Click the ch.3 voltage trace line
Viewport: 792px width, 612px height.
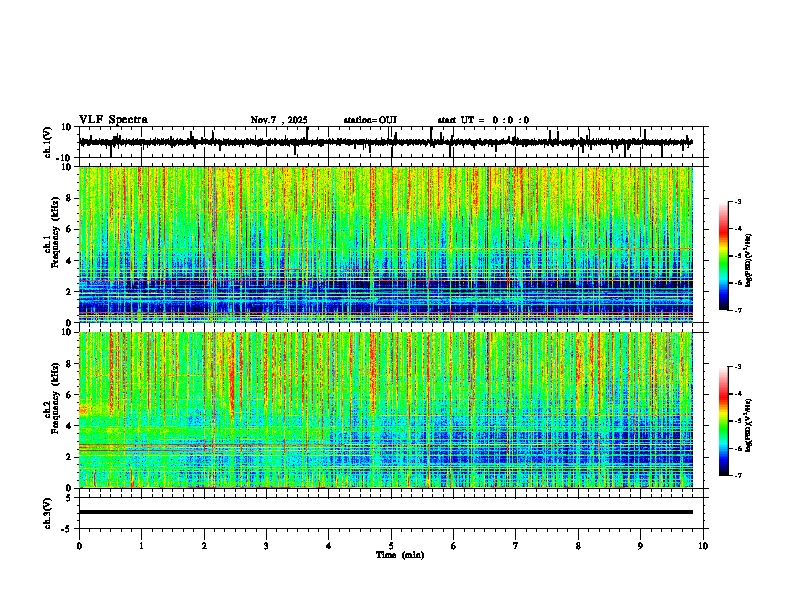point(386,512)
